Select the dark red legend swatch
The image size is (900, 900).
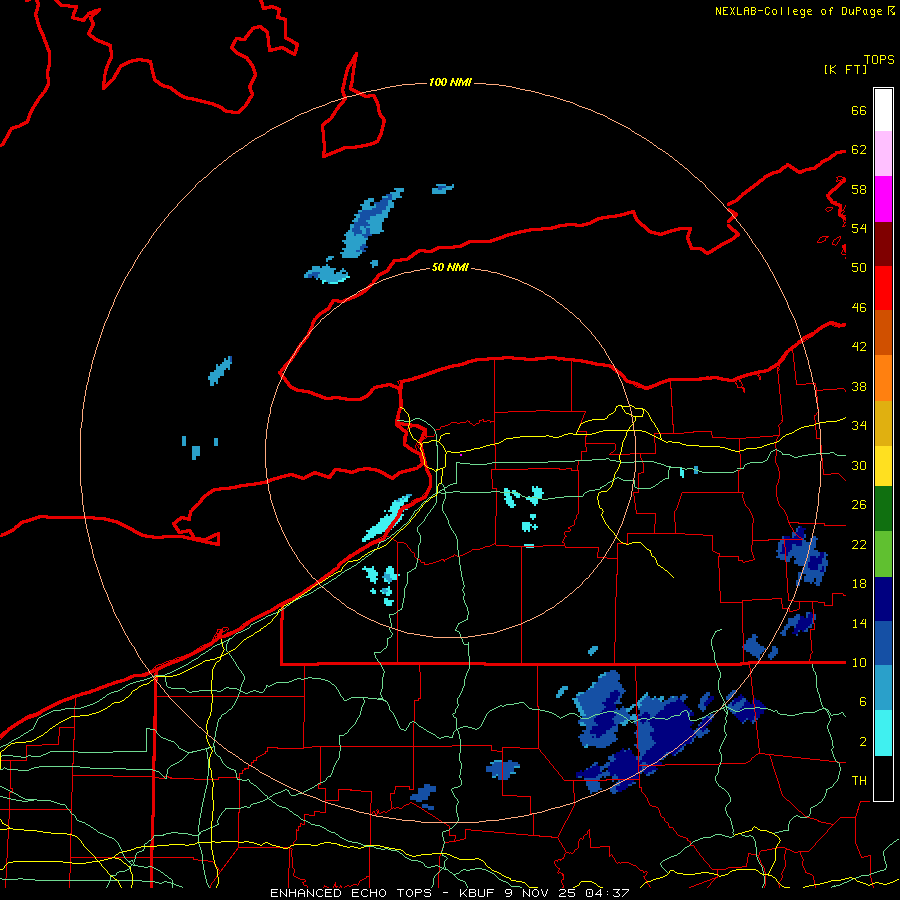[883, 243]
